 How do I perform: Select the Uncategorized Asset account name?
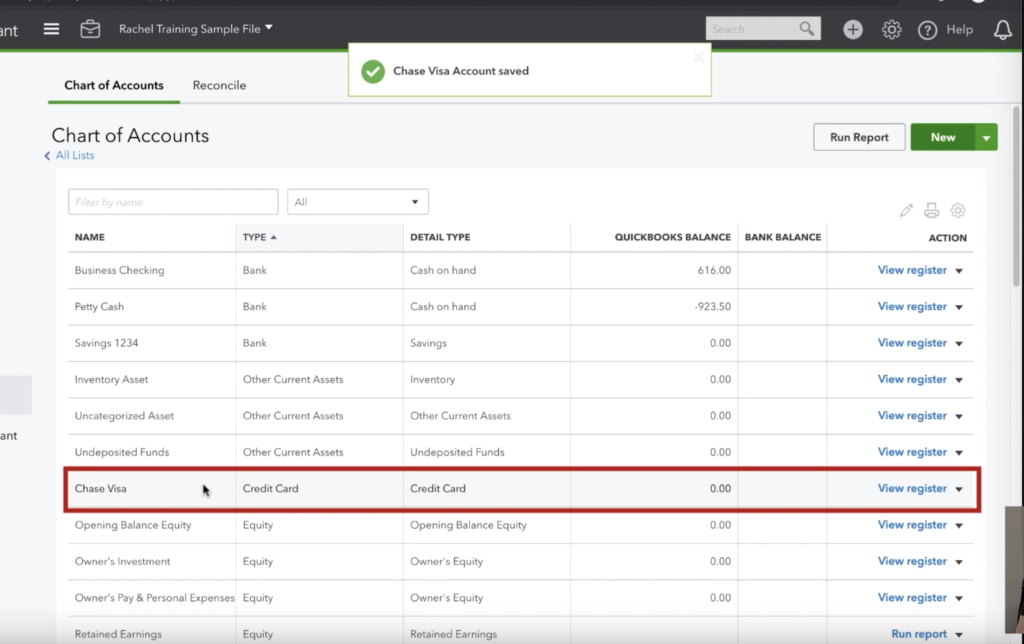pos(124,415)
